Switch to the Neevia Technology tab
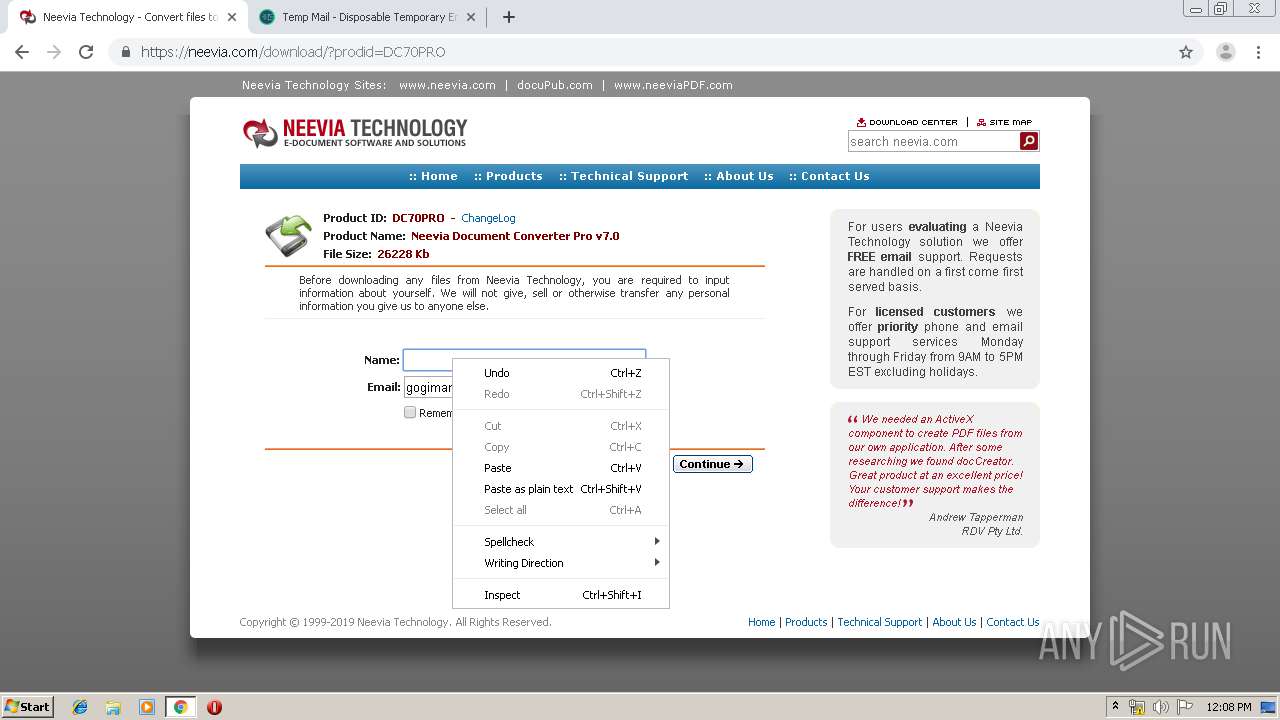 [x=127, y=17]
